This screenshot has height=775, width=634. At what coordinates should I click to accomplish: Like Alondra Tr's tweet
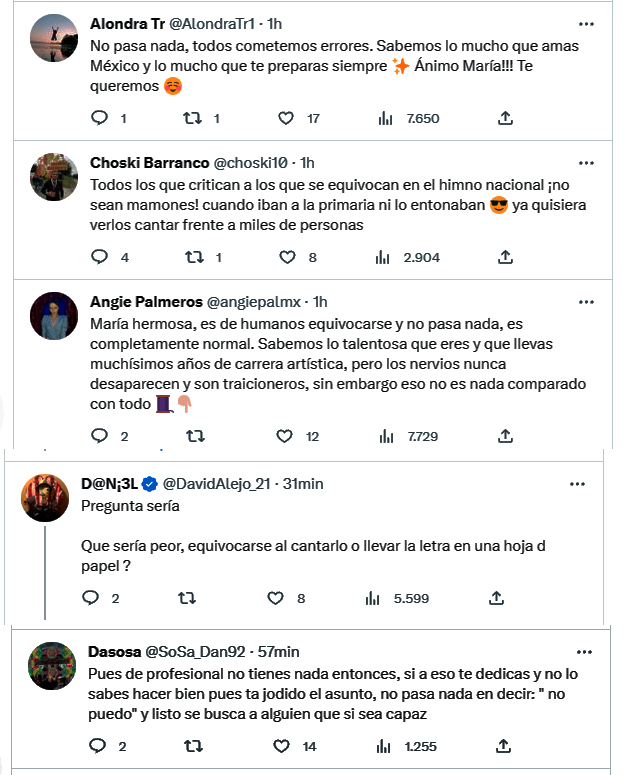[x=286, y=118]
